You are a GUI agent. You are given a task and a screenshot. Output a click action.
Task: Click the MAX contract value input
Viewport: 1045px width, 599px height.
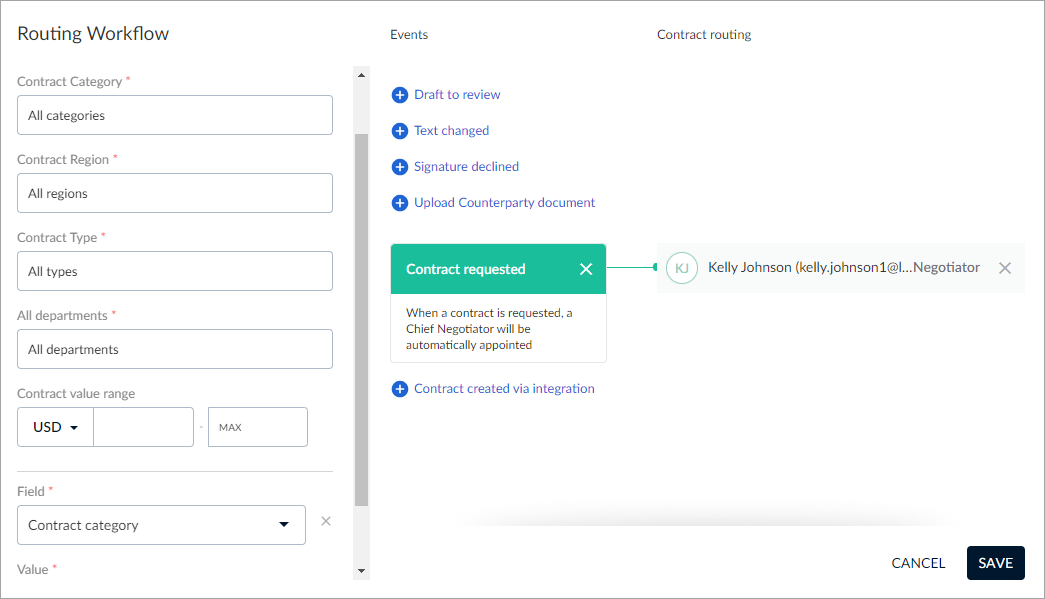click(x=258, y=427)
